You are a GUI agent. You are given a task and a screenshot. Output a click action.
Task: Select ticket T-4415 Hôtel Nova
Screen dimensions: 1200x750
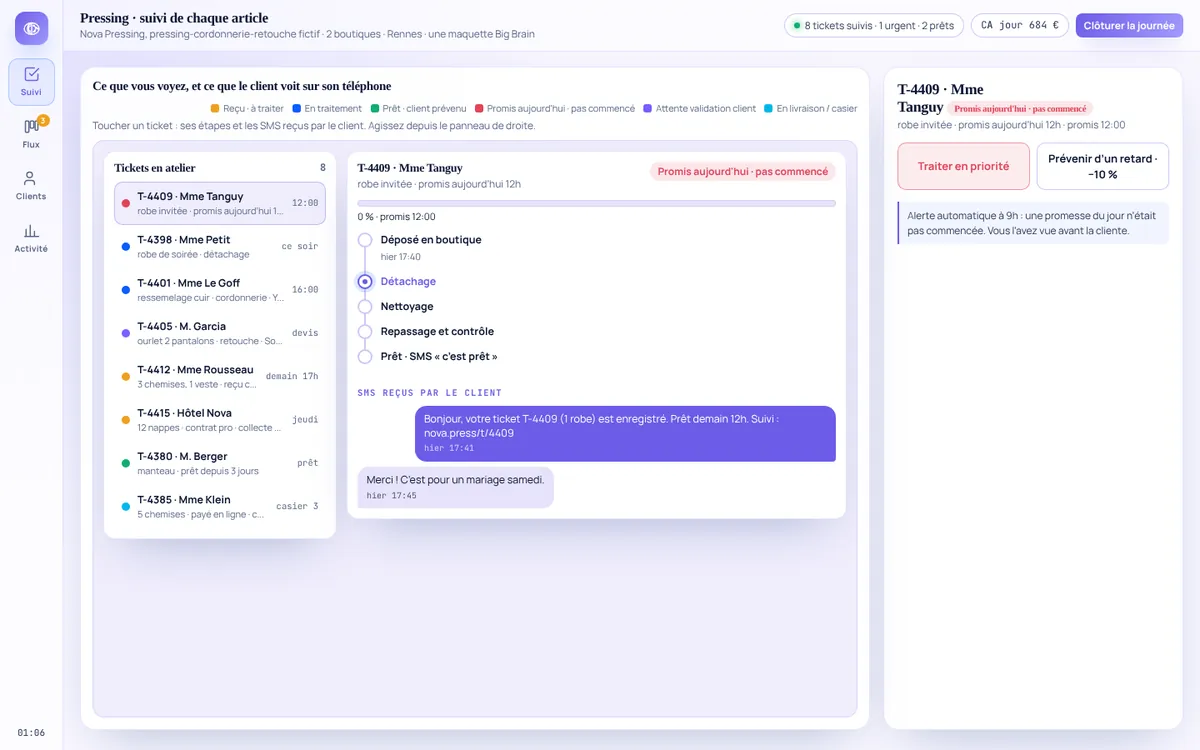[219, 420]
